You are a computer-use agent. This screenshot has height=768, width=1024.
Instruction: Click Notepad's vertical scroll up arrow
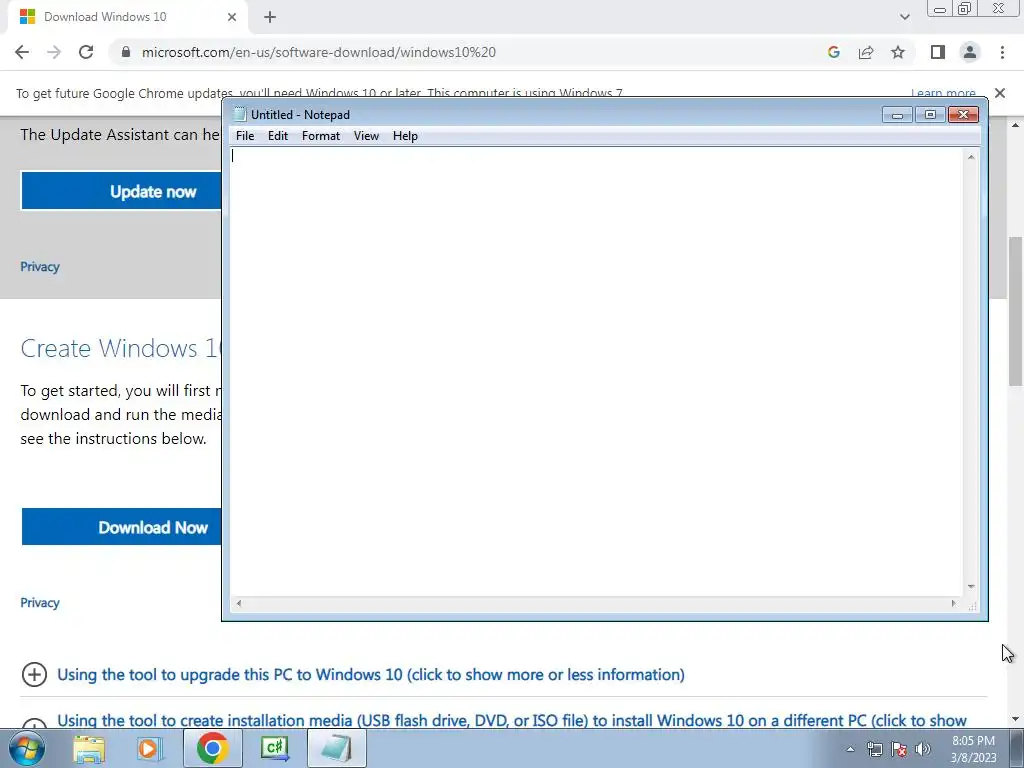coord(971,157)
